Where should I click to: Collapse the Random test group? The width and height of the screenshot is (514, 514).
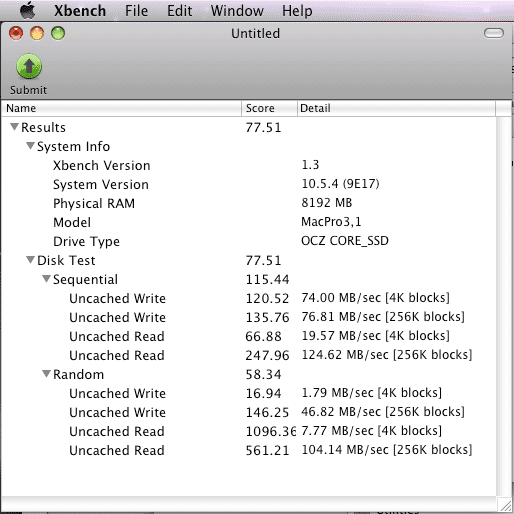[46, 374]
